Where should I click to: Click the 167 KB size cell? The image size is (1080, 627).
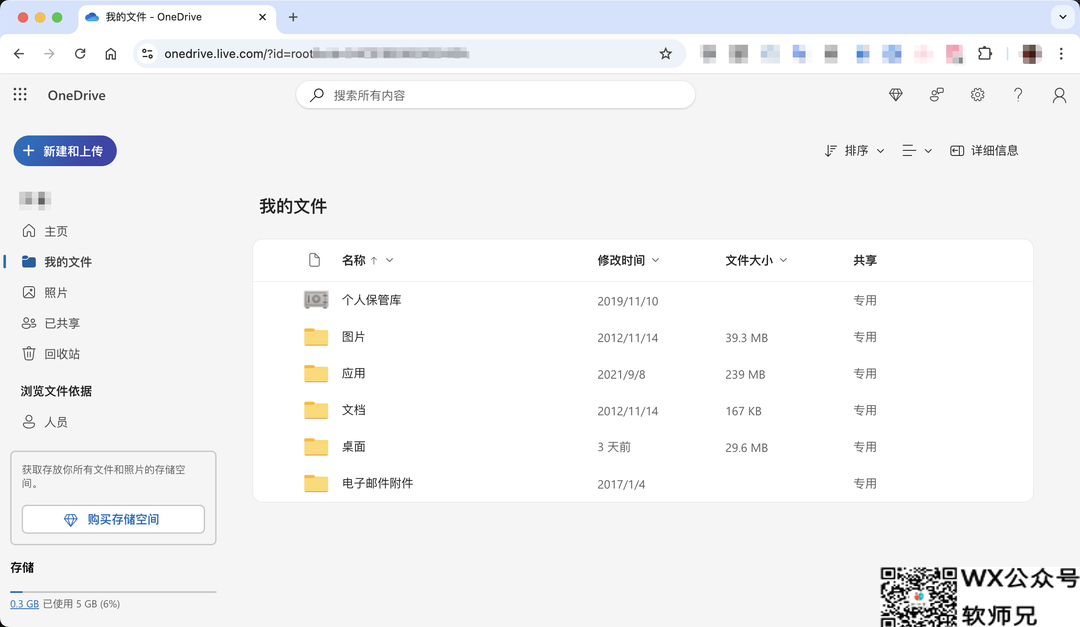tap(743, 411)
